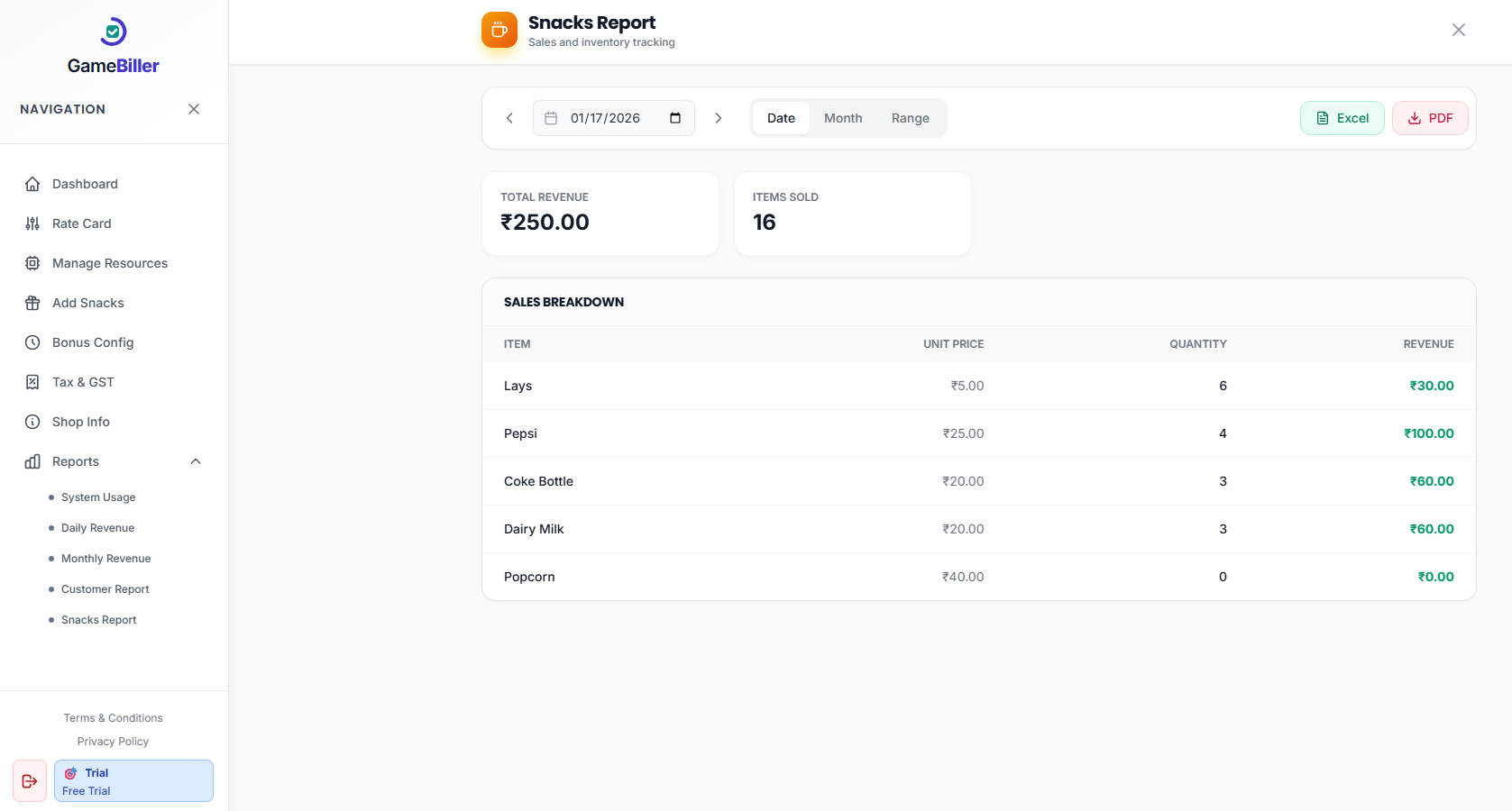The image size is (1512, 811).
Task: Click the Items Sold 16 card
Action: click(x=853, y=214)
